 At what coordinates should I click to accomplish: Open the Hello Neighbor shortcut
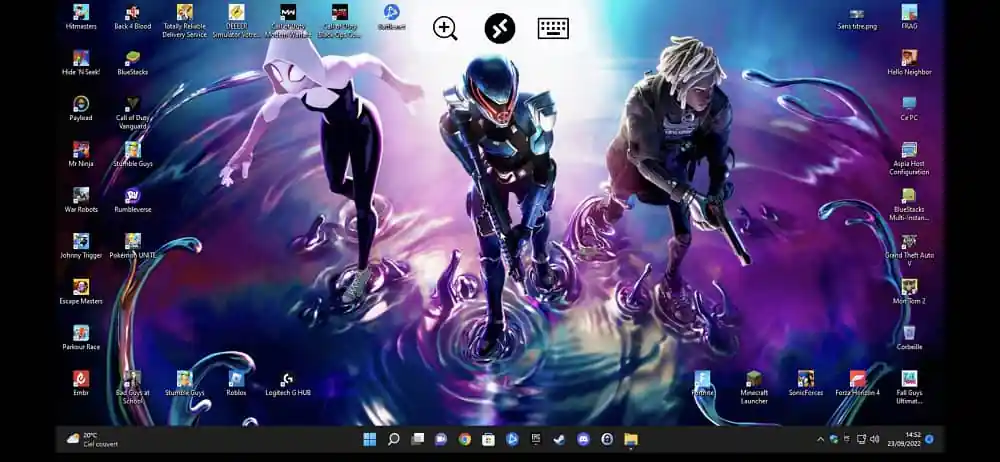[x=909, y=63]
